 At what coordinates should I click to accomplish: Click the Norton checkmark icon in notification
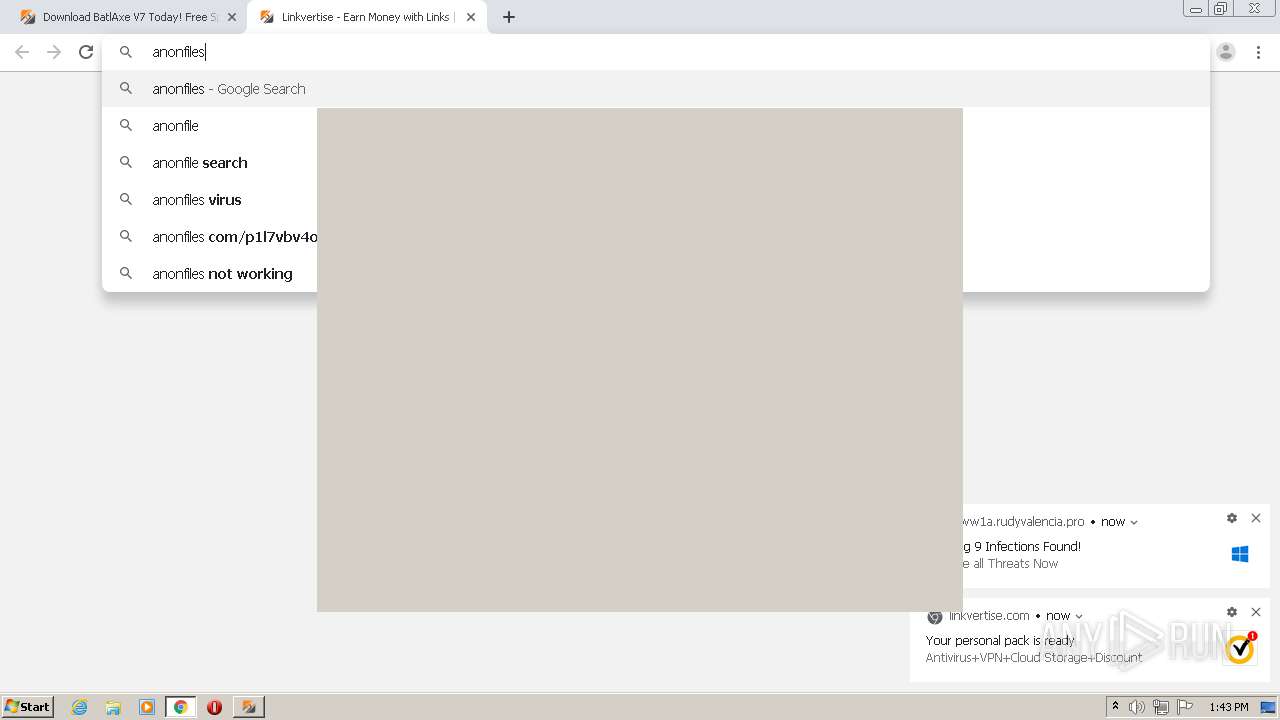[1241, 648]
